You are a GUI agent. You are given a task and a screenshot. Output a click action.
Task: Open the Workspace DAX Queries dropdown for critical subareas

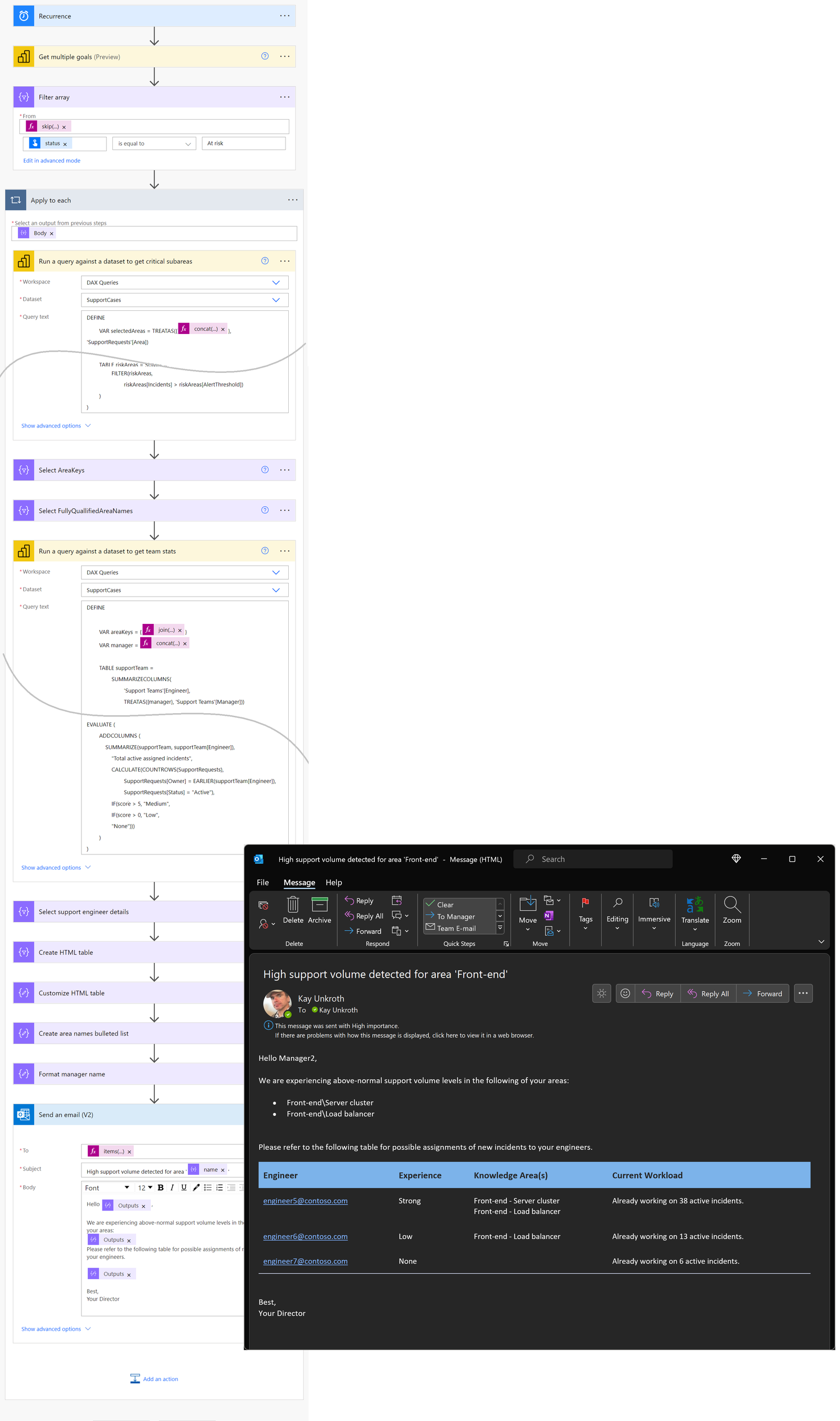184,283
